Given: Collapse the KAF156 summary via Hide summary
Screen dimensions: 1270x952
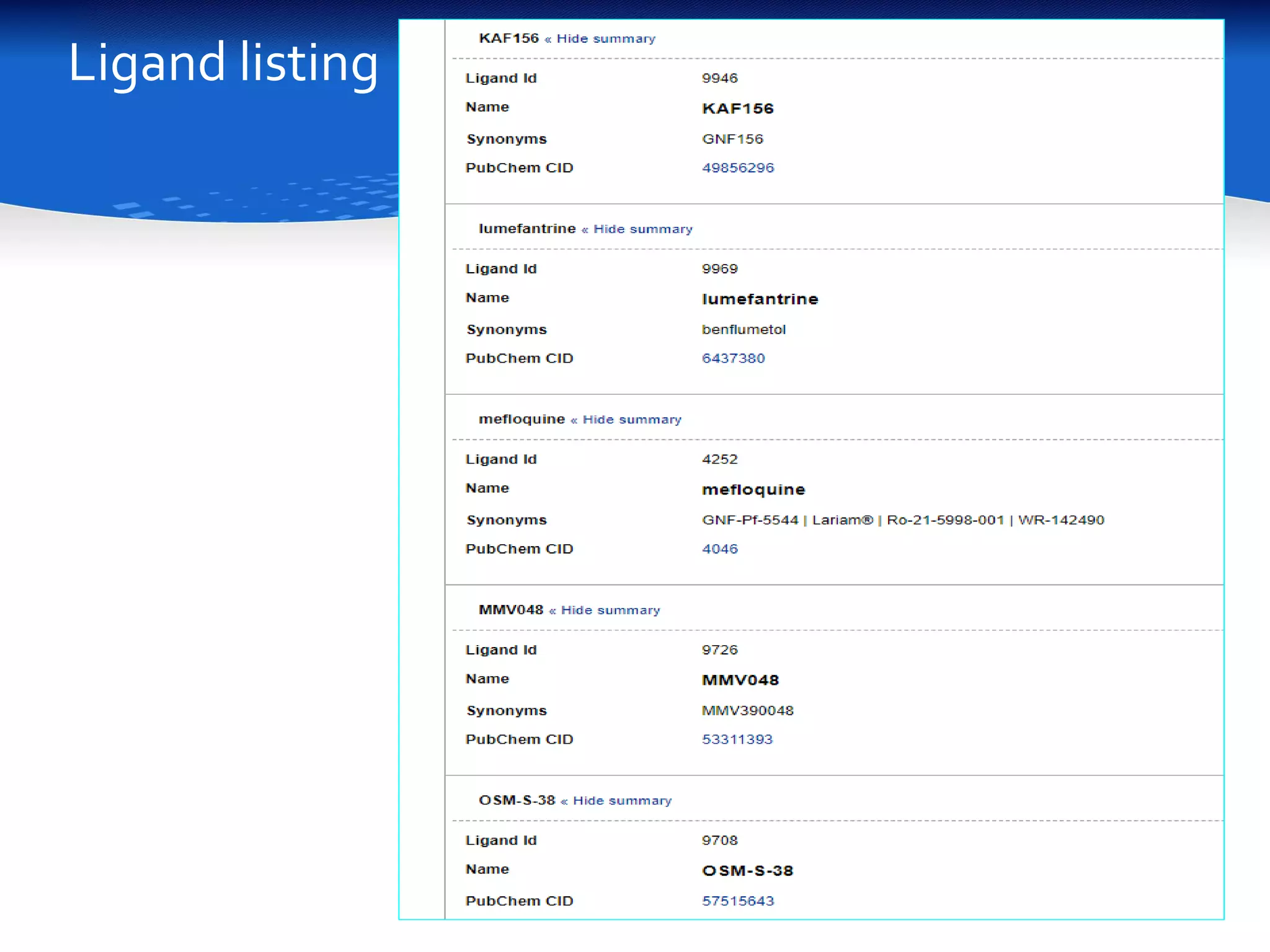Looking at the screenshot, I should click(x=605, y=39).
